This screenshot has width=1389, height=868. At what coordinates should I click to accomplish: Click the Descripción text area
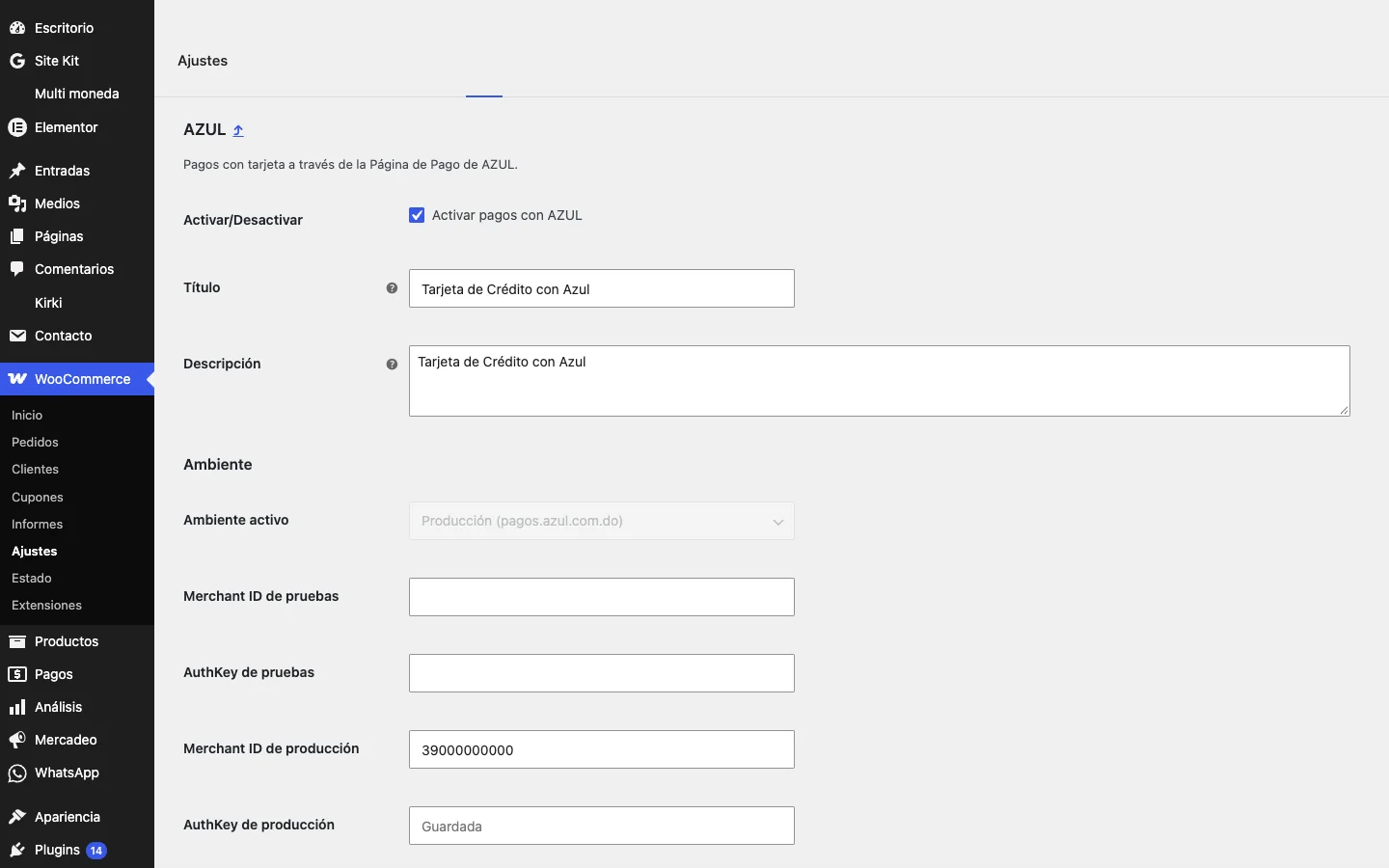(880, 381)
